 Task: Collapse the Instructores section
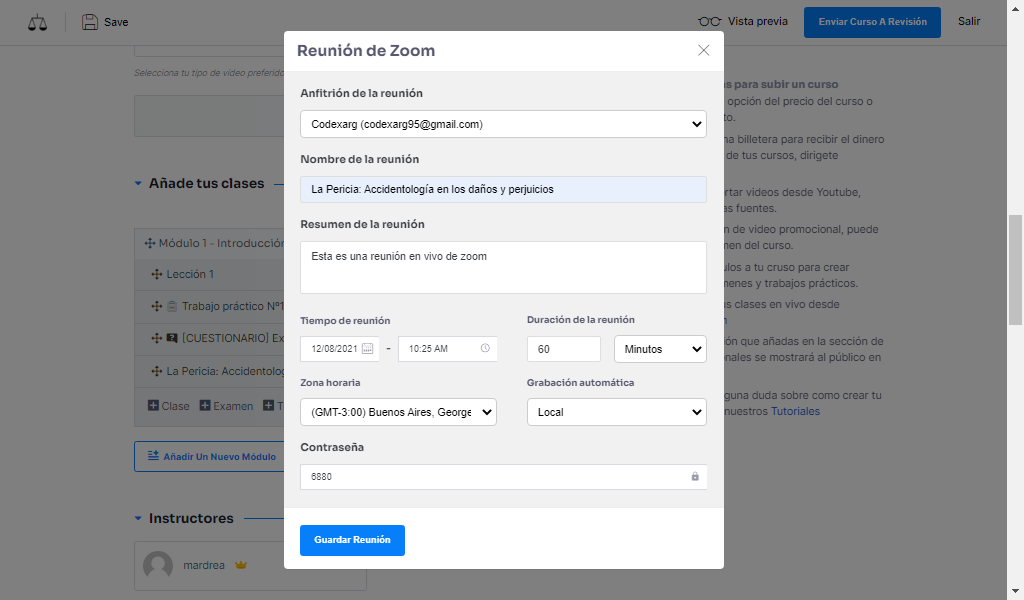138,518
